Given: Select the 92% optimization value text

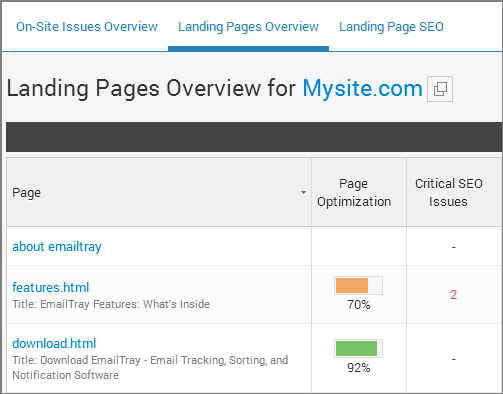Looking at the screenshot, I should [x=359, y=368].
